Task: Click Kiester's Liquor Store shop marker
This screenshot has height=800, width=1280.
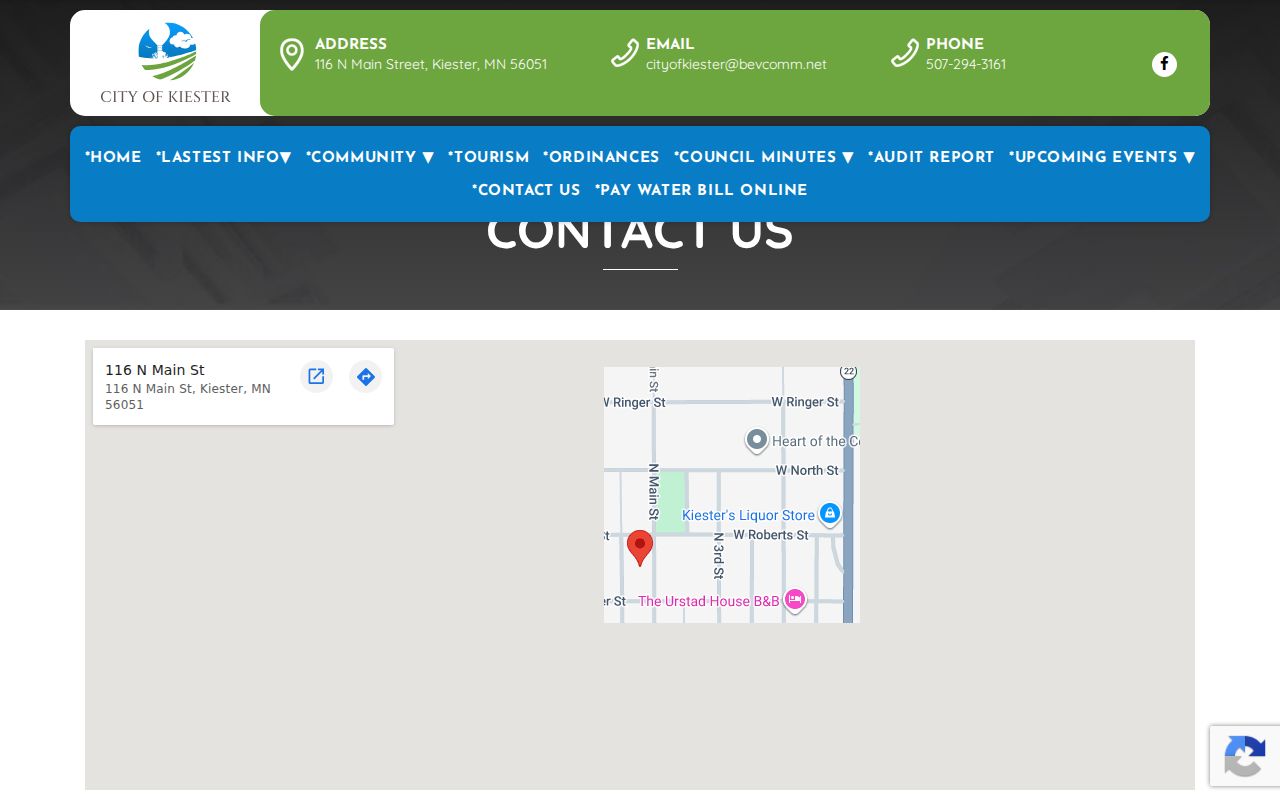Action: (829, 514)
